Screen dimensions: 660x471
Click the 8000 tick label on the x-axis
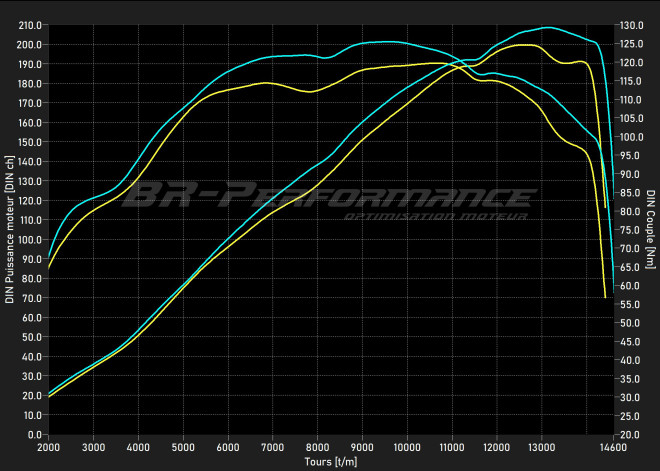317,447
